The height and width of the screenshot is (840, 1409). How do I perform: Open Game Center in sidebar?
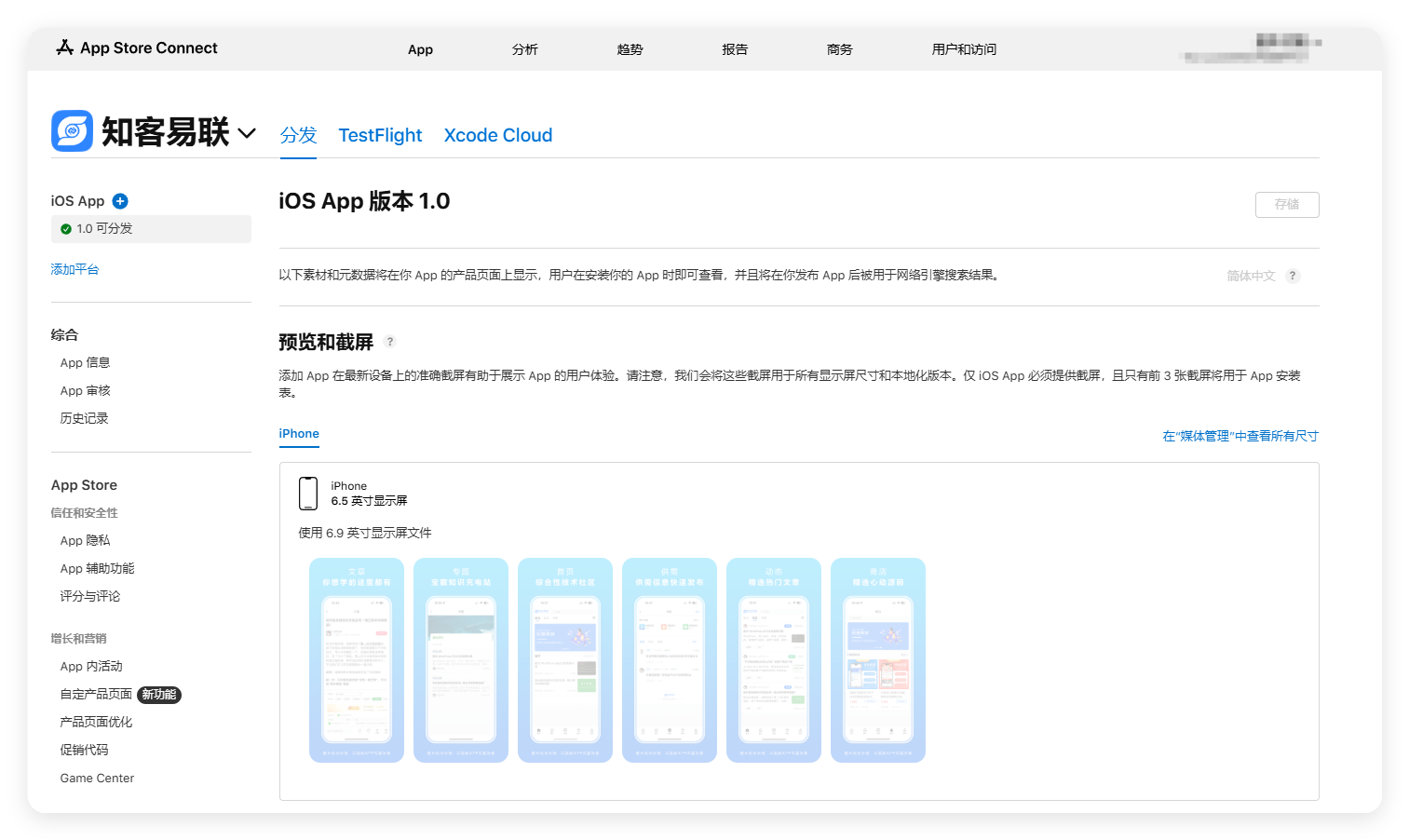click(x=98, y=779)
